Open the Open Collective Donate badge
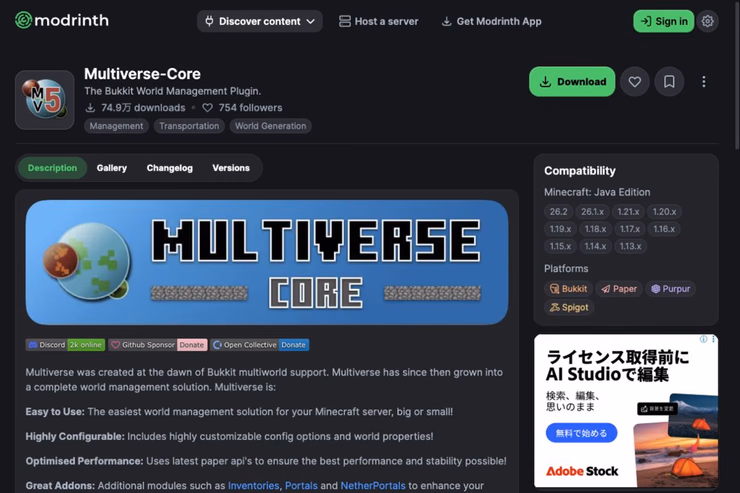This screenshot has height=493, width=740. 260,345
